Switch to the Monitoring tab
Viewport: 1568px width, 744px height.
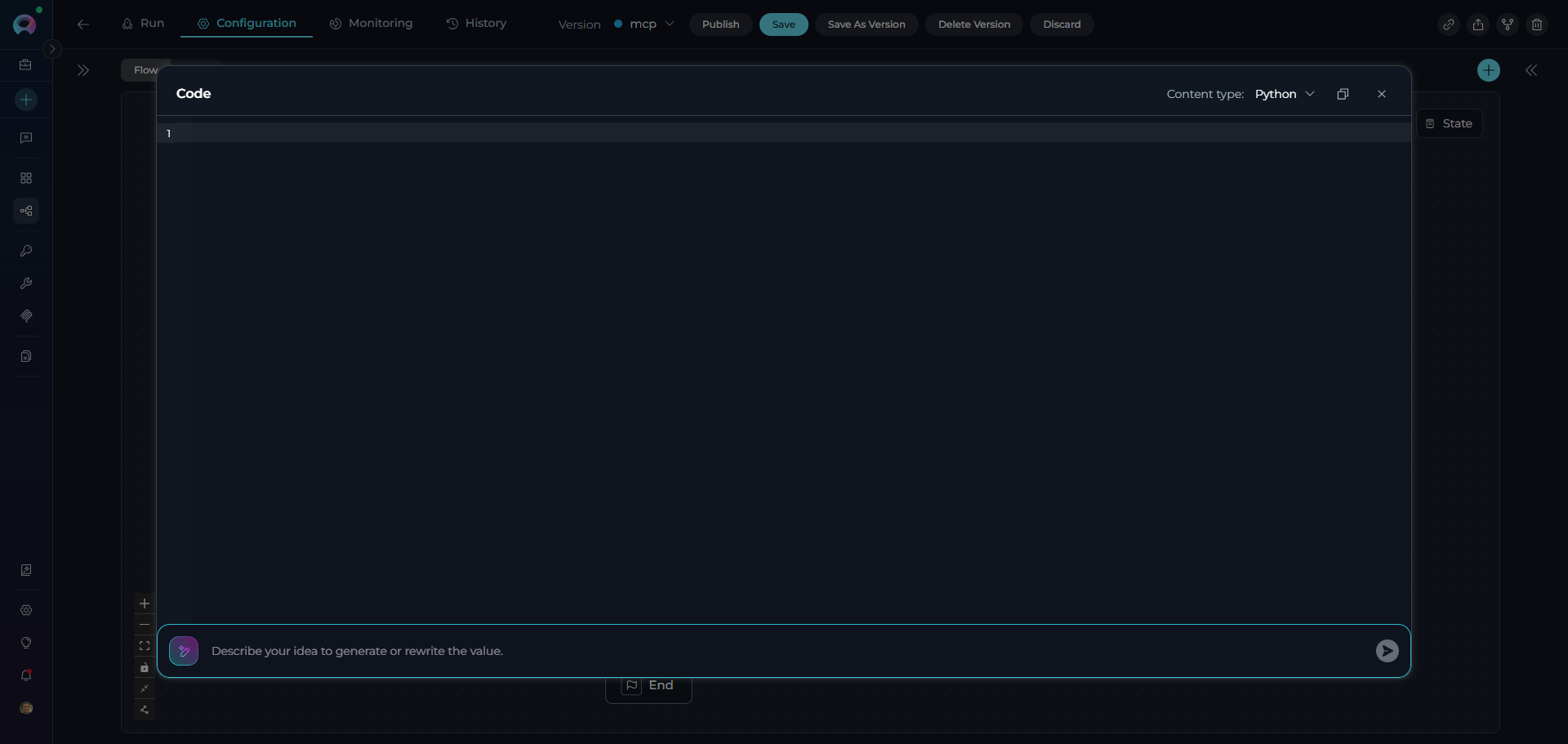click(x=371, y=24)
